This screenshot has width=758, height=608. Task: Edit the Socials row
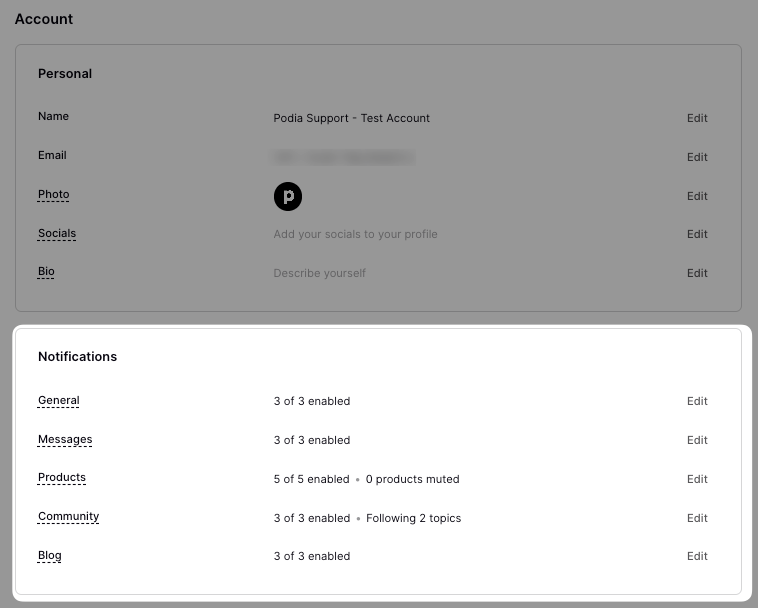pos(697,234)
